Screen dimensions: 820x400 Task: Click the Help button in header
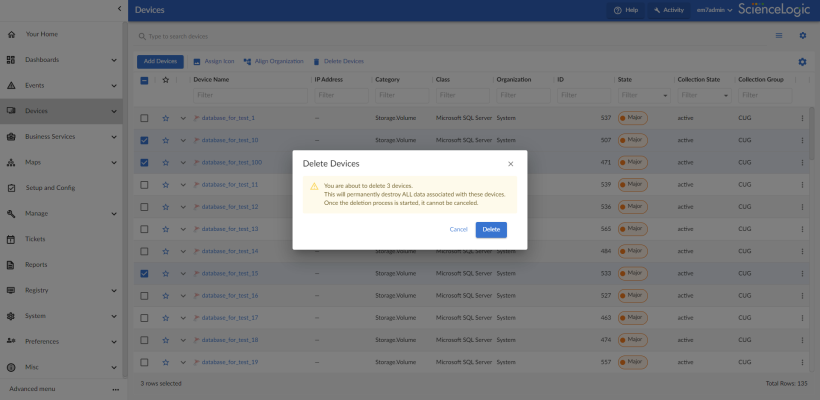(625, 10)
